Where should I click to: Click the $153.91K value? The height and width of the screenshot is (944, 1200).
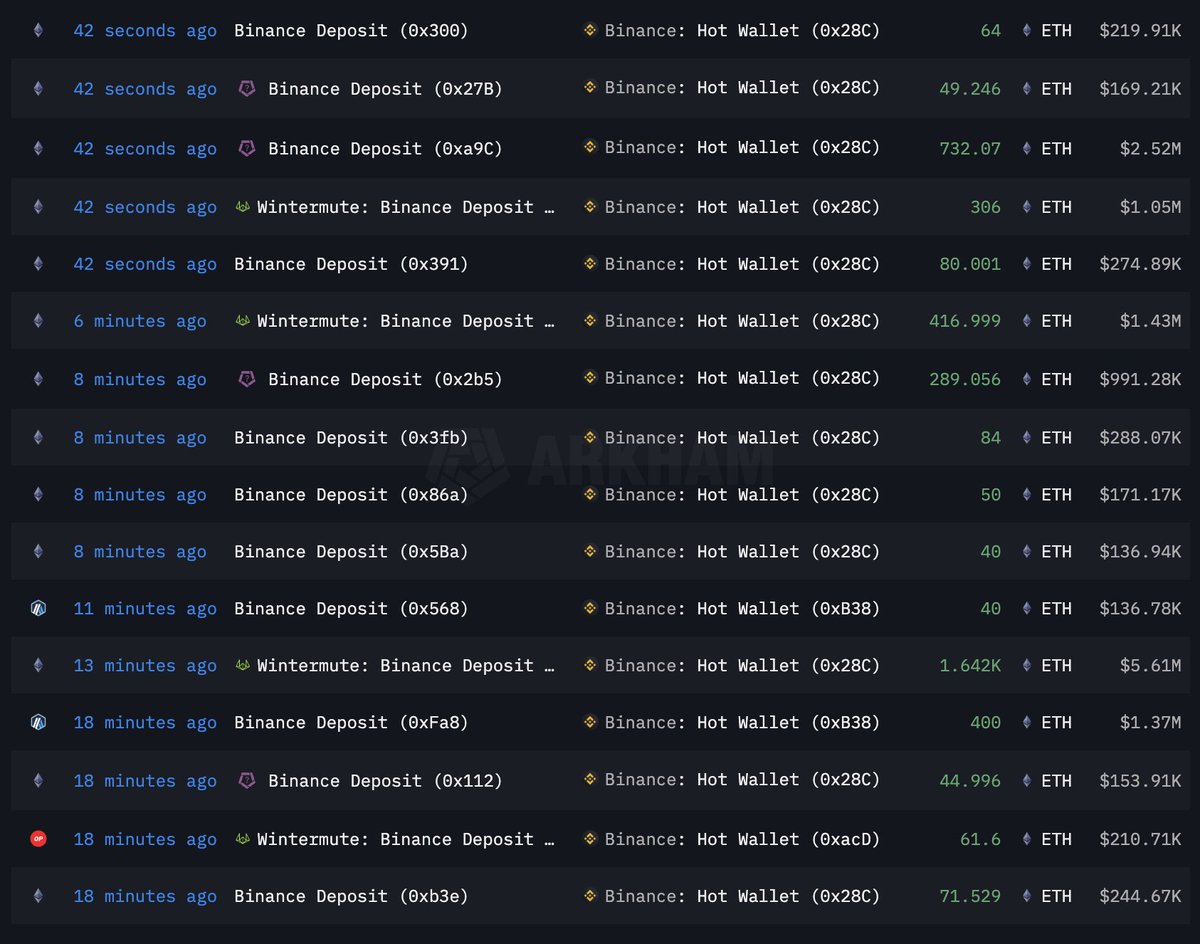(1140, 780)
